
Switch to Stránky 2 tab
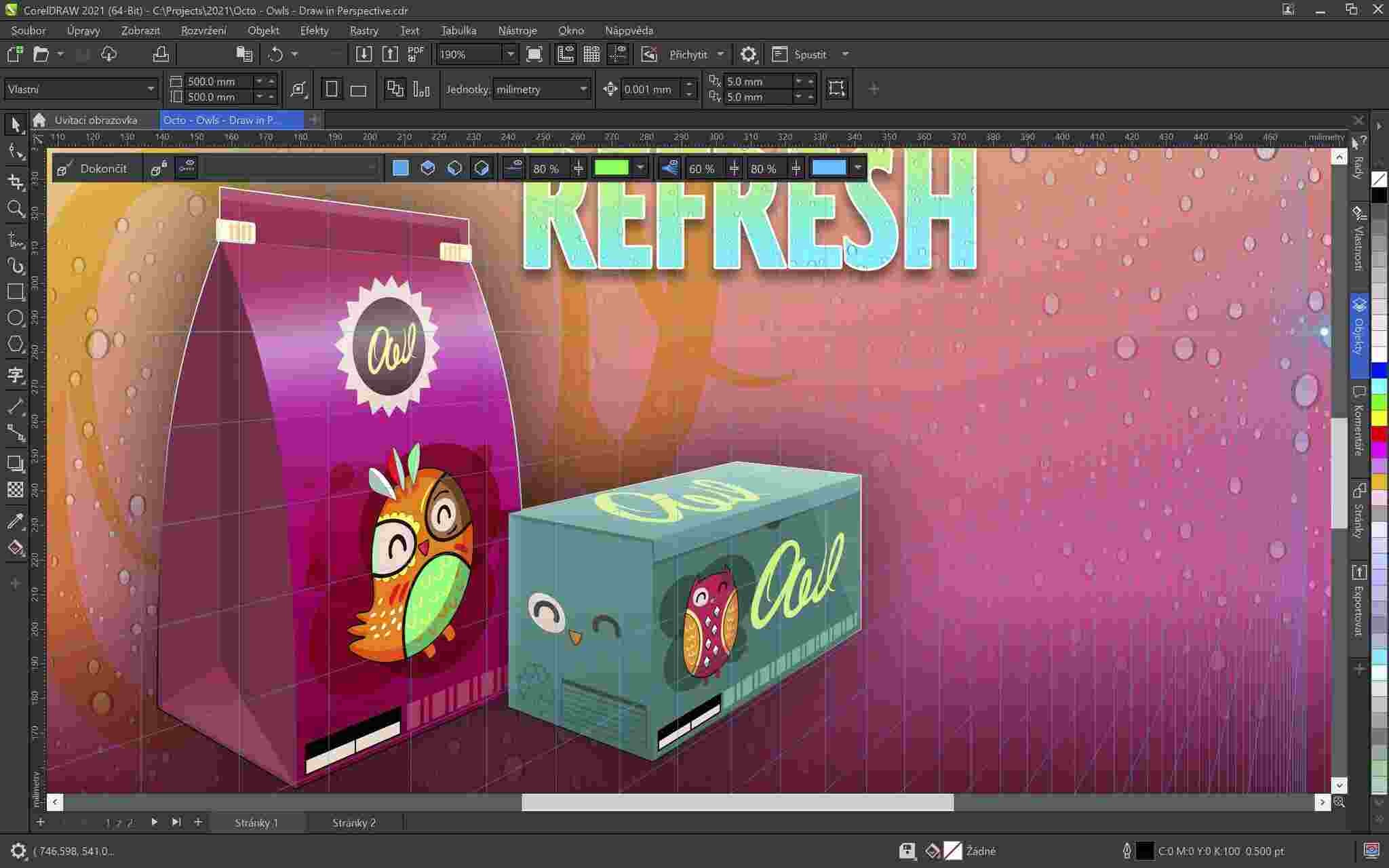[354, 822]
